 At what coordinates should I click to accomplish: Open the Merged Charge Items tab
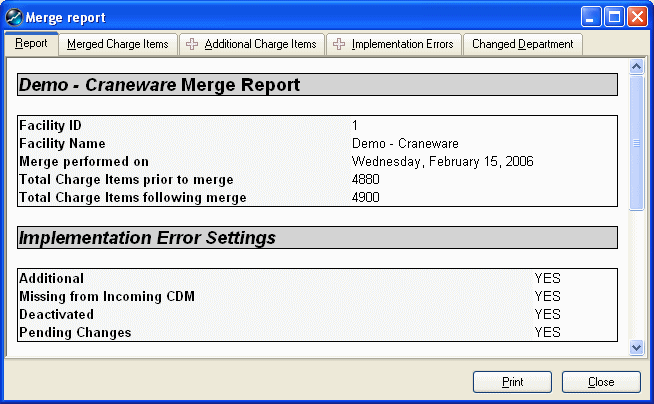point(118,44)
